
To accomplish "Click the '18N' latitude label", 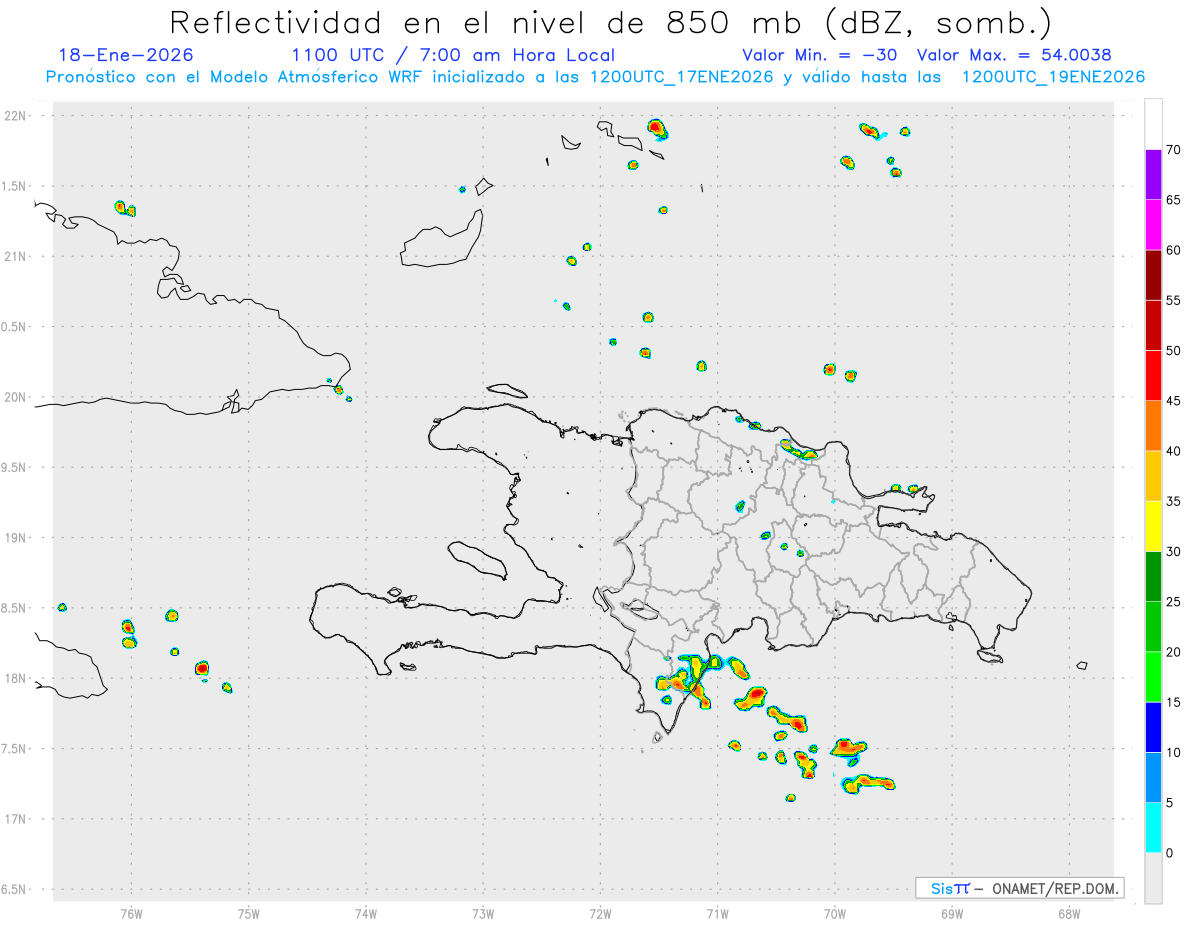I will pyautogui.click(x=17, y=679).
